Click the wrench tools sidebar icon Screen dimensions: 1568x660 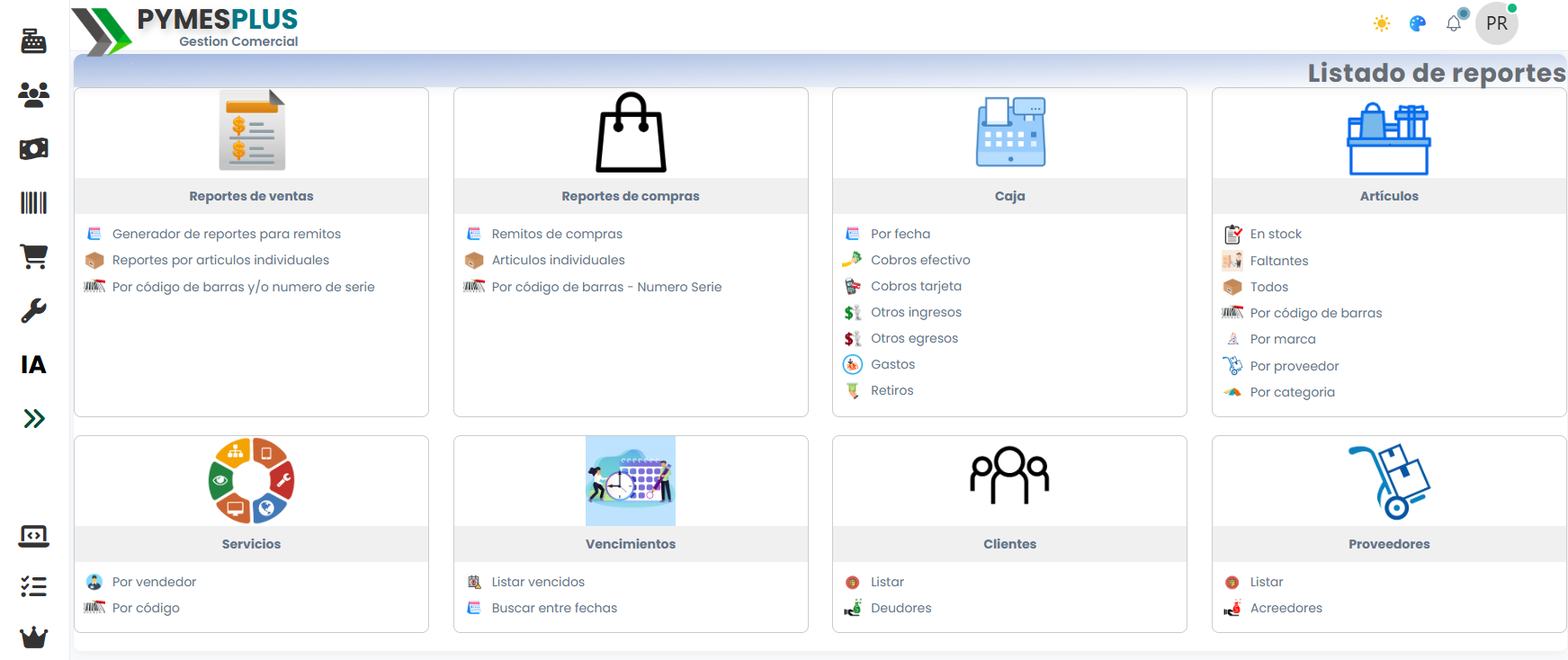click(x=33, y=311)
